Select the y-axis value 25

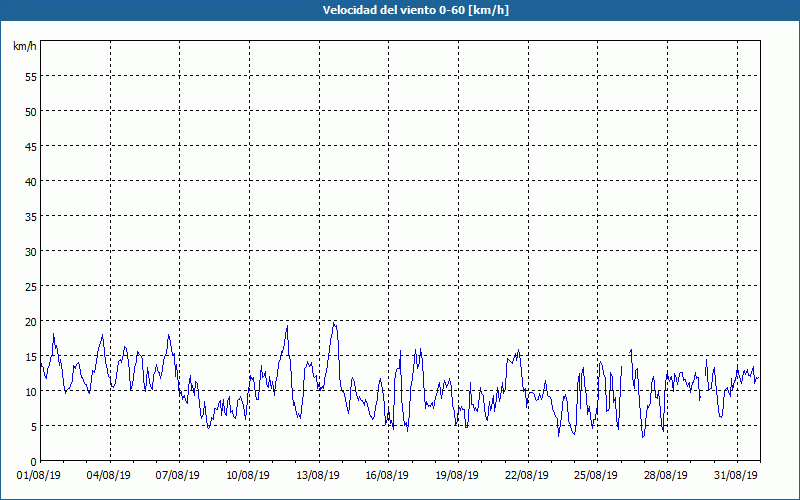point(31,287)
